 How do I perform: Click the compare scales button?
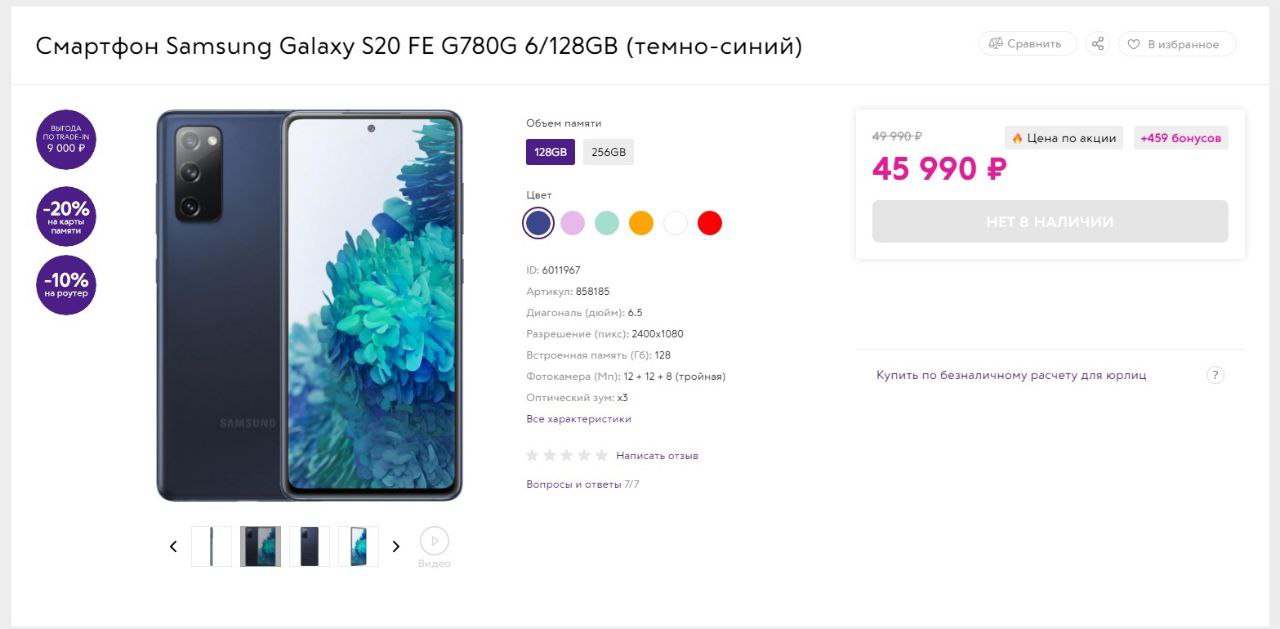click(1027, 44)
